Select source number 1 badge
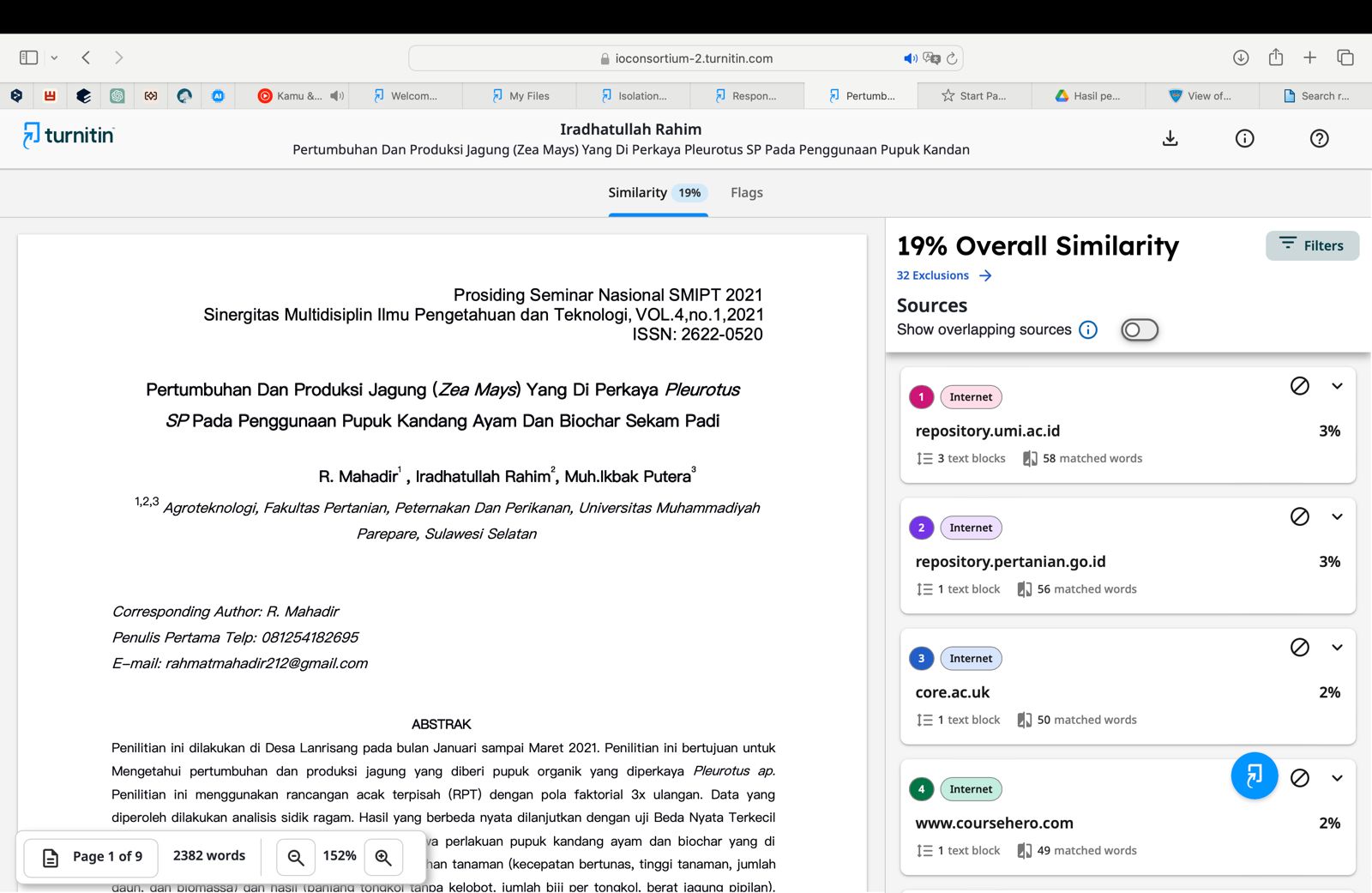The height and width of the screenshot is (893, 1372). tap(921, 397)
